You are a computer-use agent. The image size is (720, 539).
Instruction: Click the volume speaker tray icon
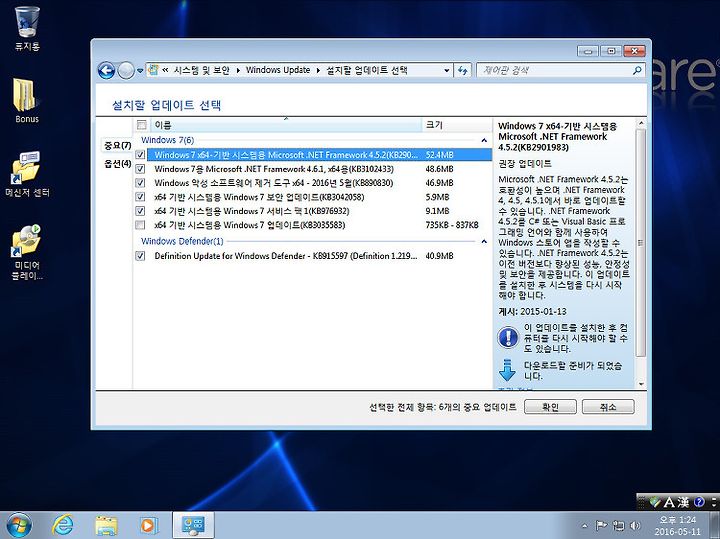coord(636,526)
